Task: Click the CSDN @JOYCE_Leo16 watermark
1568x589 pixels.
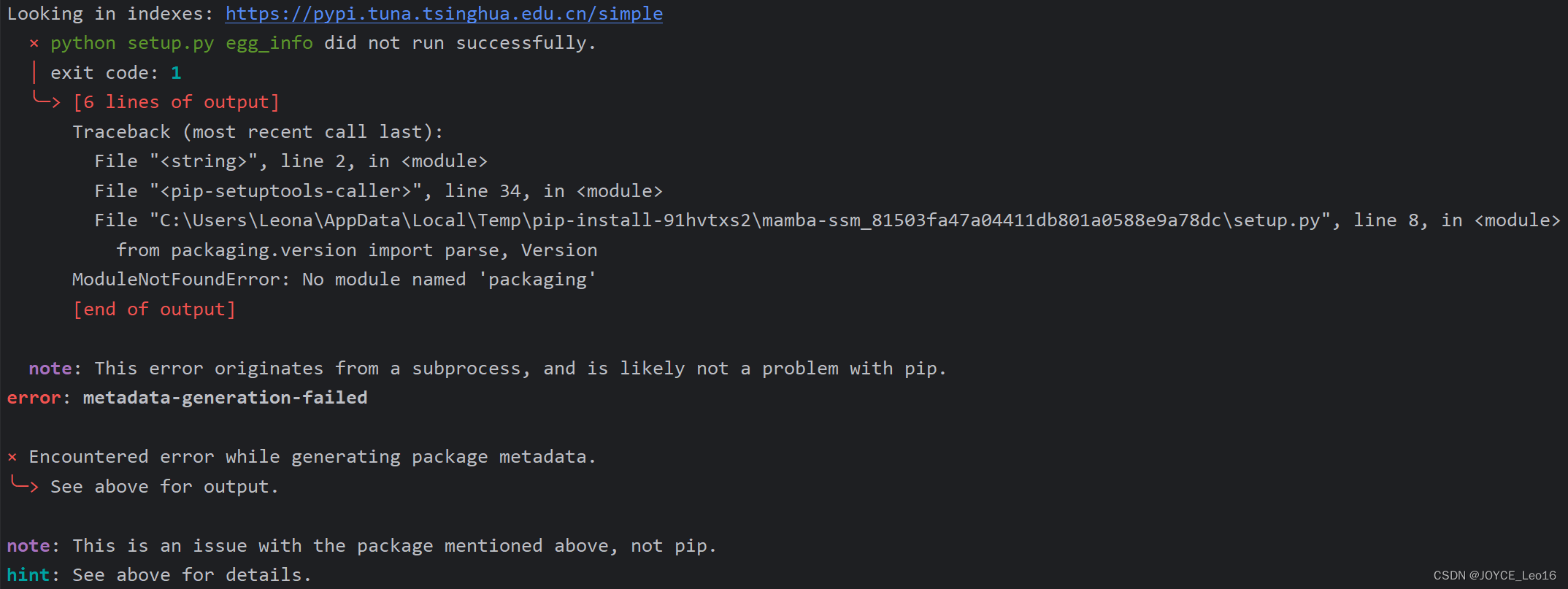Action: 1494,576
